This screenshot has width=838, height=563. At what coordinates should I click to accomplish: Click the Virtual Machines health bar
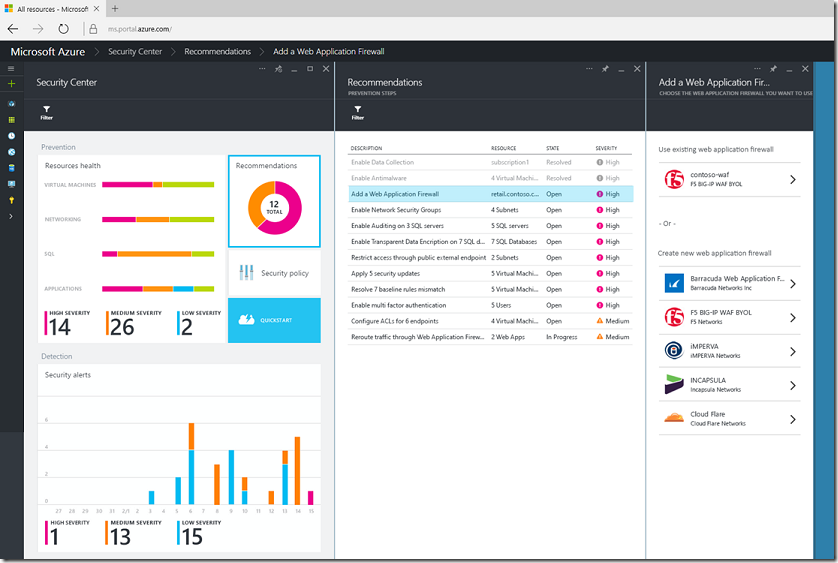(158, 185)
